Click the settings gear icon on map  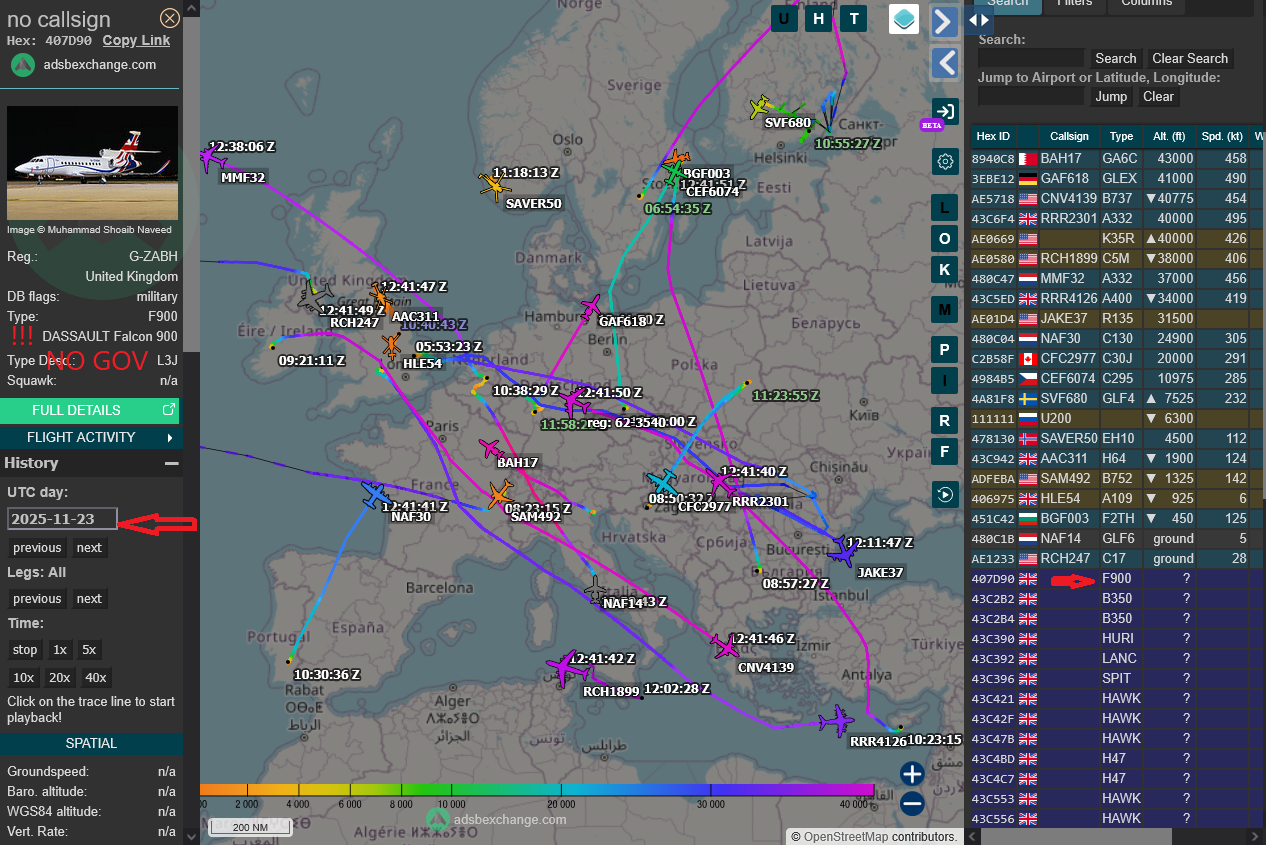pos(944,161)
